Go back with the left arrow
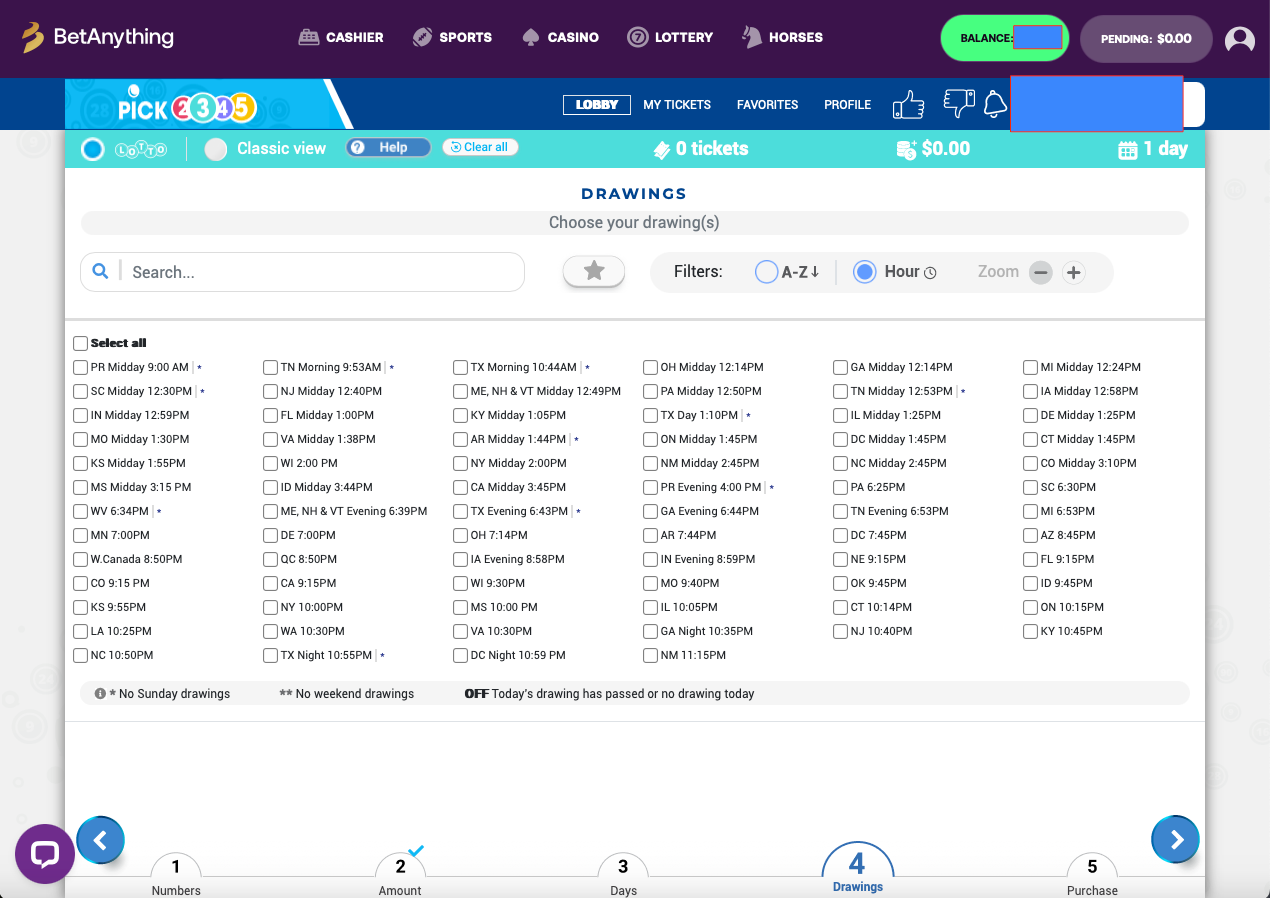The height and width of the screenshot is (898, 1270). click(100, 840)
